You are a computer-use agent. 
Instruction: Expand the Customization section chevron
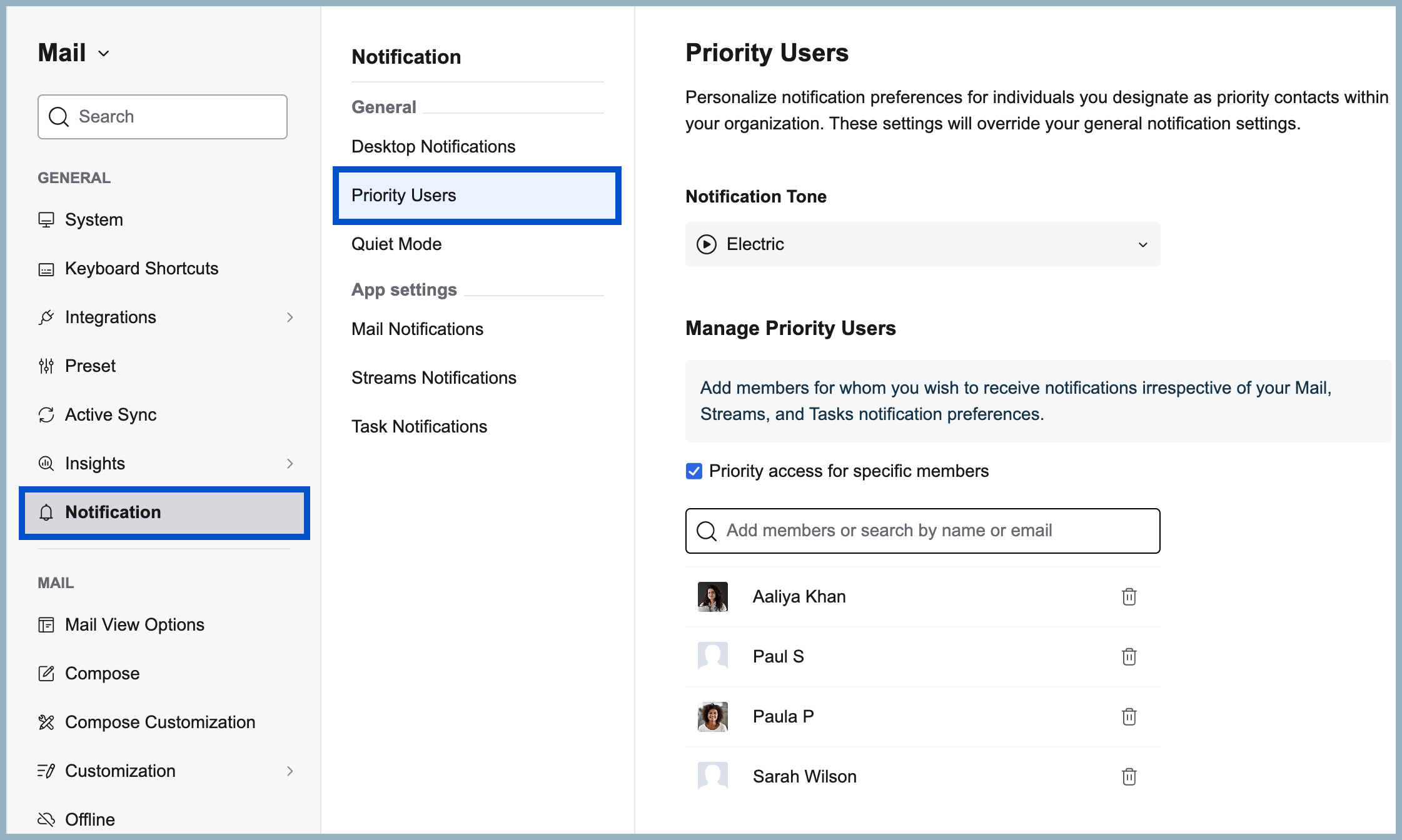pyautogui.click(x=290, y=771)
